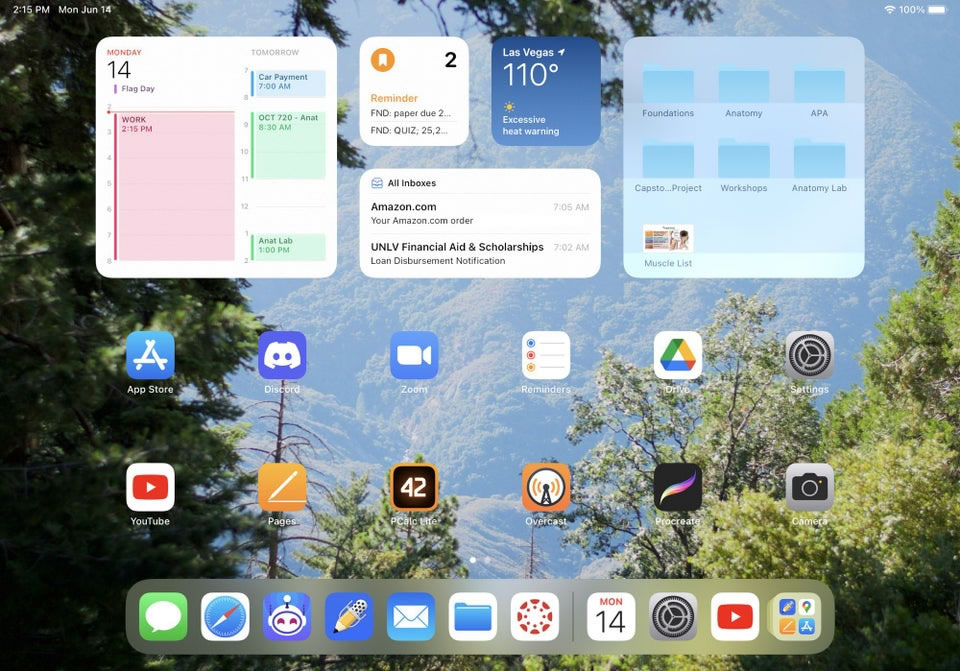The image size is (960, 671).
Task: Launch the Mail app in dock
Action: [411, 617]
